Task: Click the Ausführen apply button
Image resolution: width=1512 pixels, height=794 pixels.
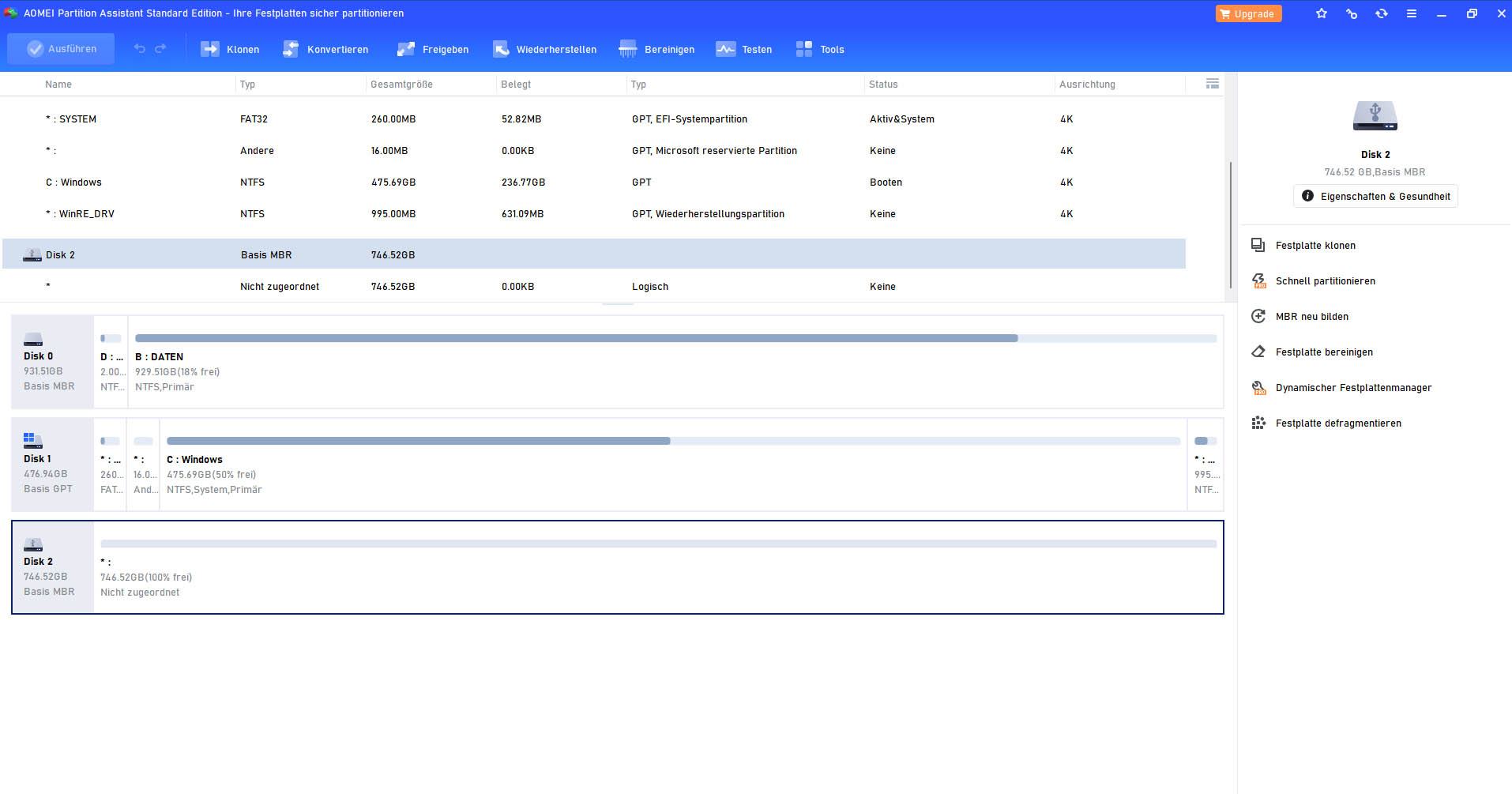Action: (61, 49)
